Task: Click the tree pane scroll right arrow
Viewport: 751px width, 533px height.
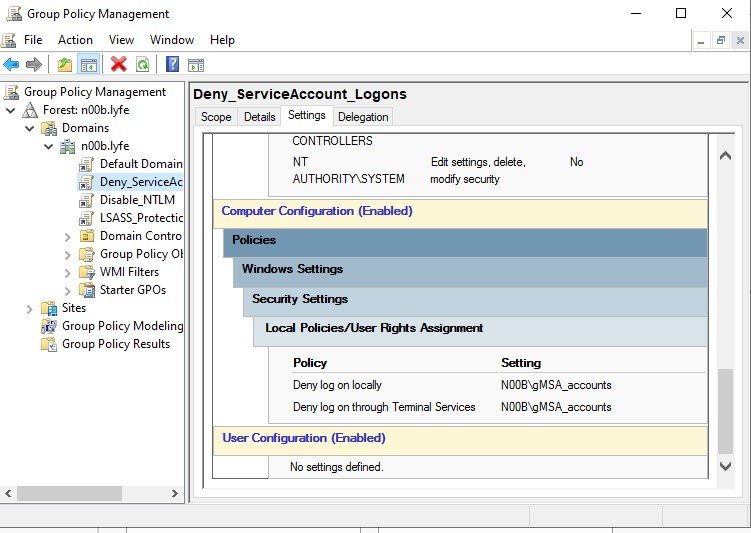Action: pyautogui.click(x=175, y=493)
